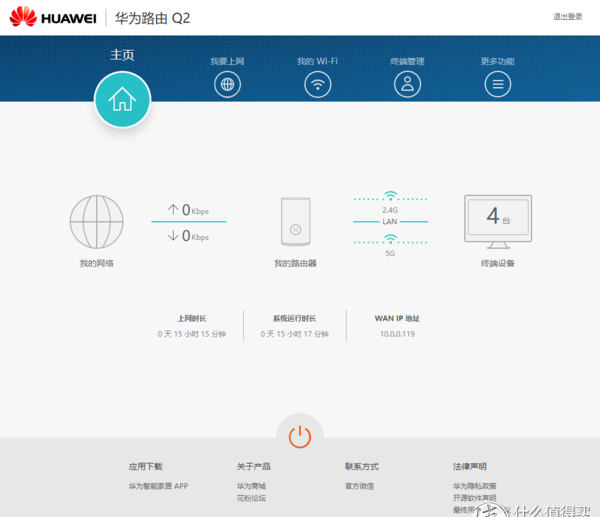Open the 官方微信 link

pyautogui.click(x=359, y=486)
